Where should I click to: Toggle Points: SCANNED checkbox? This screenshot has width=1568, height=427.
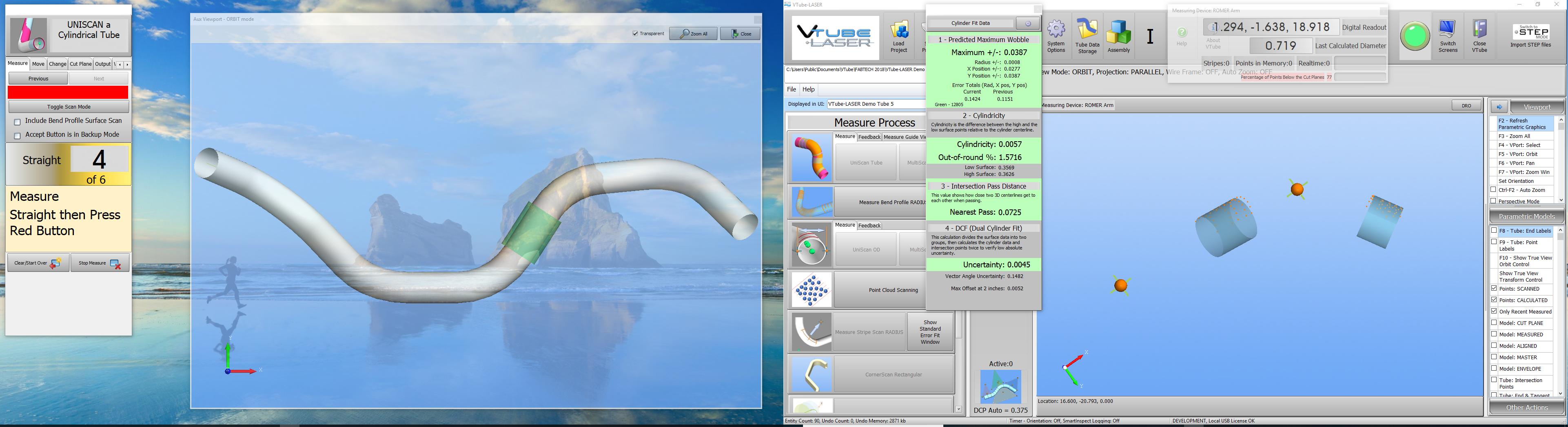click(x=1494, y=288)
